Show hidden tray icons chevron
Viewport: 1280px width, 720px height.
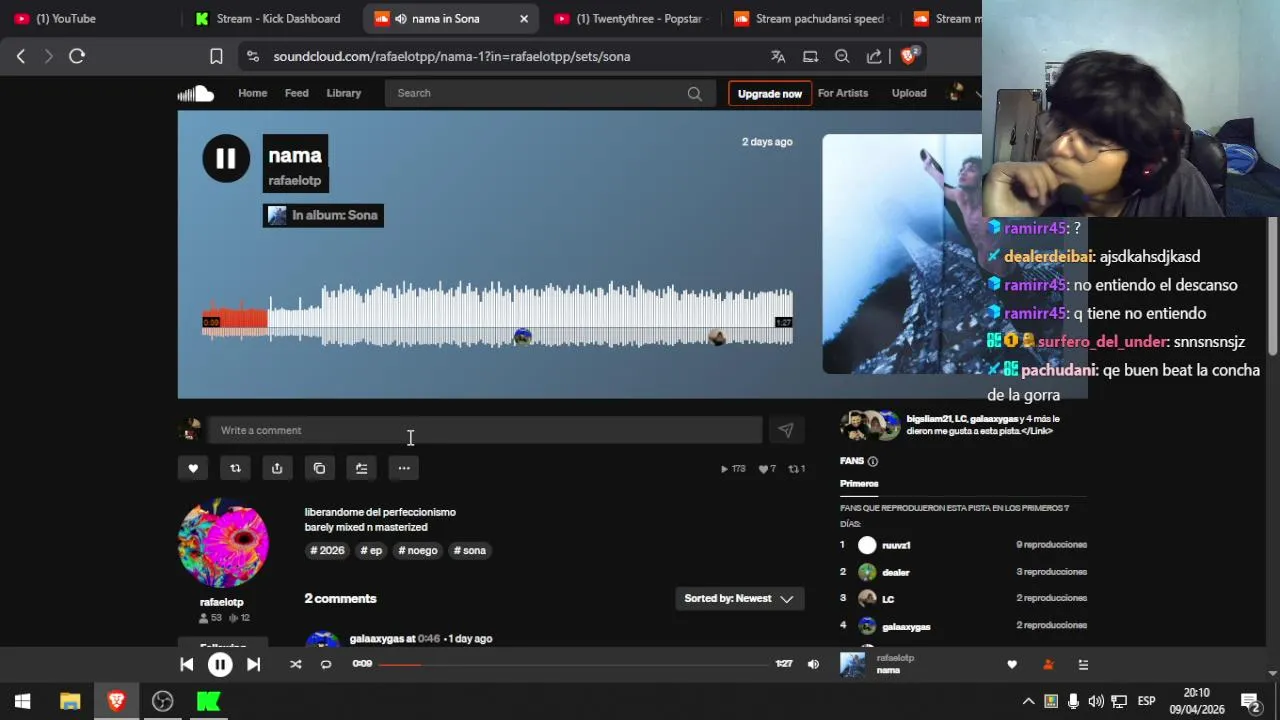point(1028,701)
